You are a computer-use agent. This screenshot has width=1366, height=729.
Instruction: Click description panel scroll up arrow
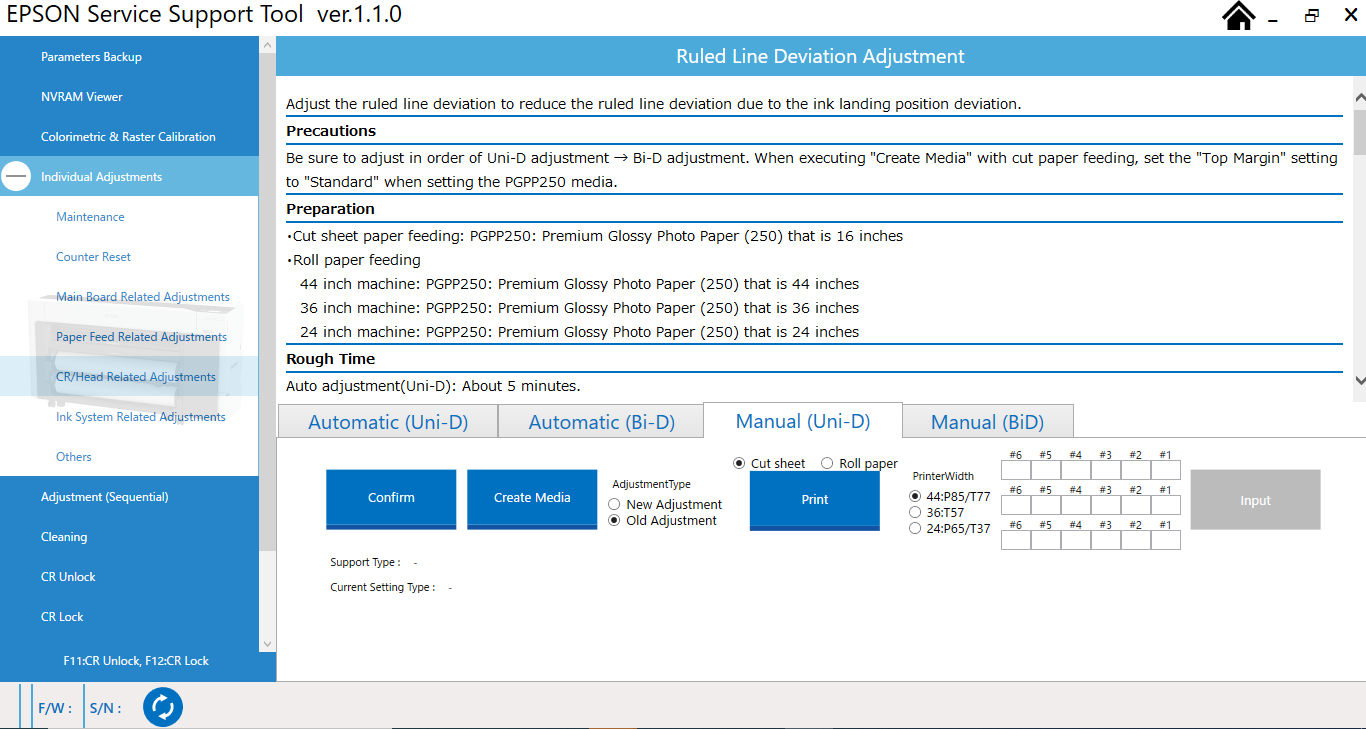[x=1359, y=97]
